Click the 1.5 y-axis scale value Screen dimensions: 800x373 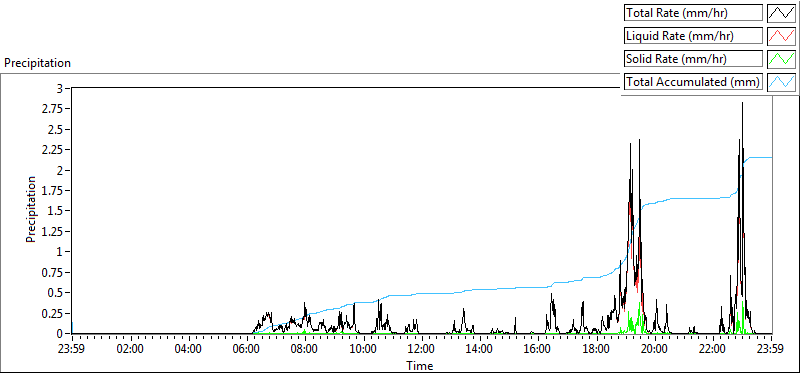point(54,211)
